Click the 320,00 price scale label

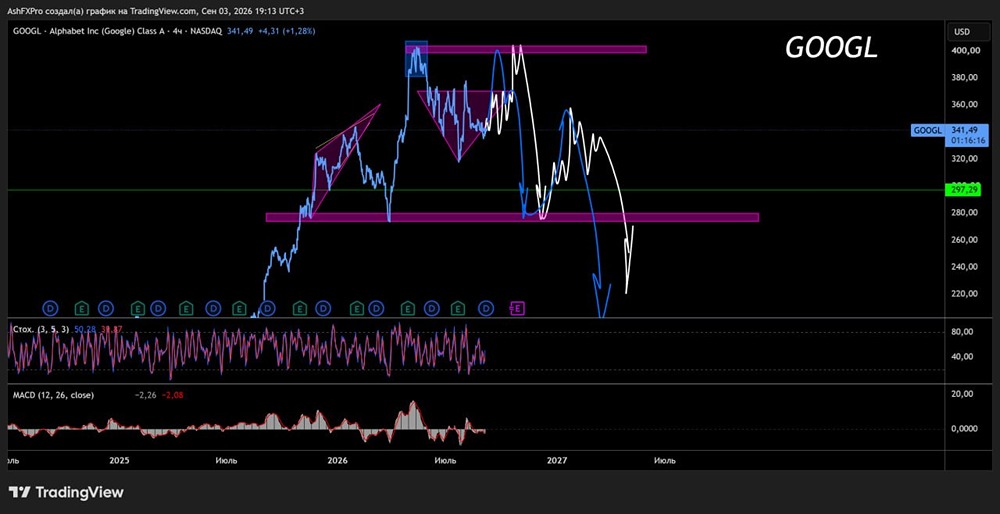[964, 159]
